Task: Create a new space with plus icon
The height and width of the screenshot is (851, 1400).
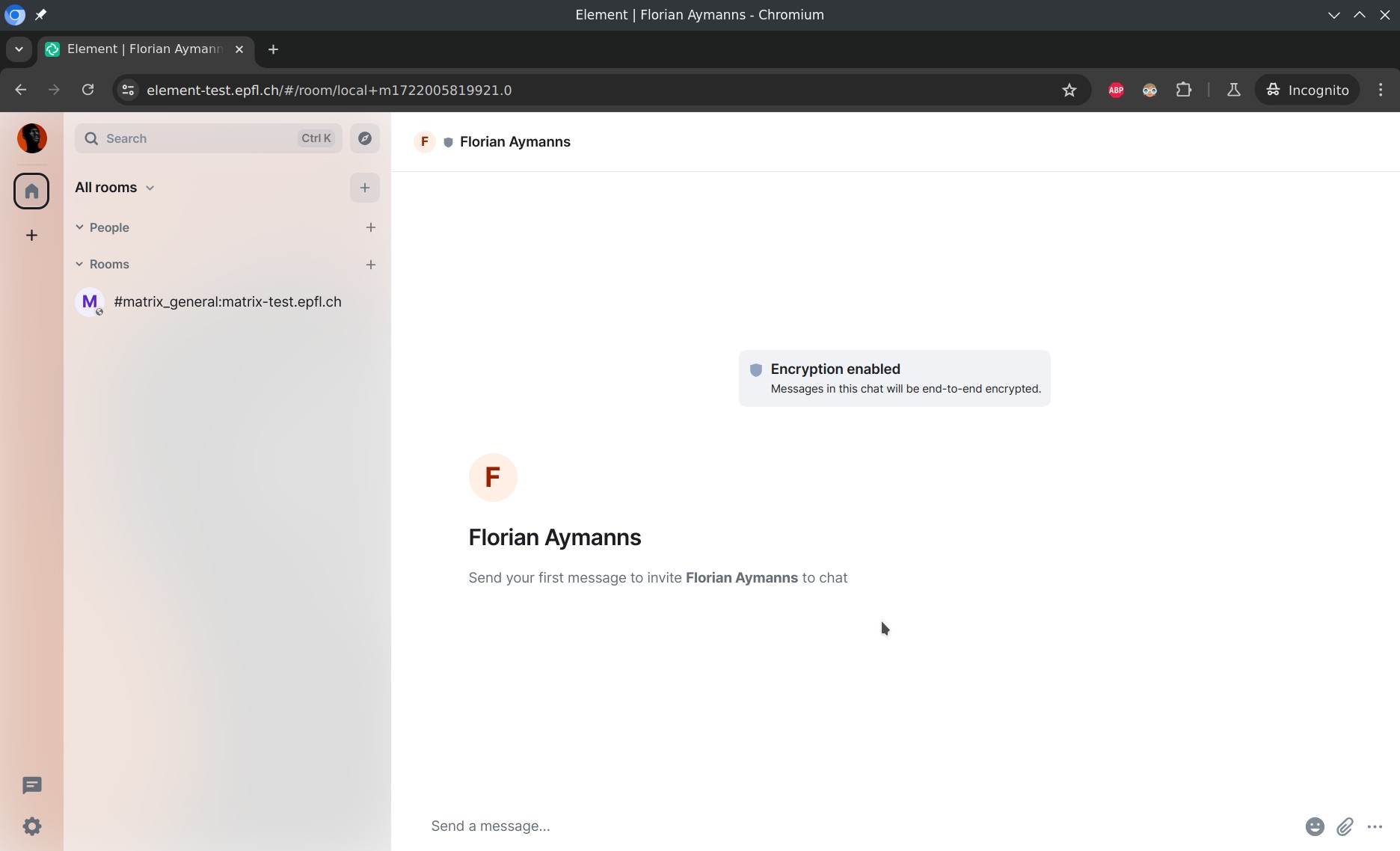Action: pyautogui.click(x=31, y=236)
